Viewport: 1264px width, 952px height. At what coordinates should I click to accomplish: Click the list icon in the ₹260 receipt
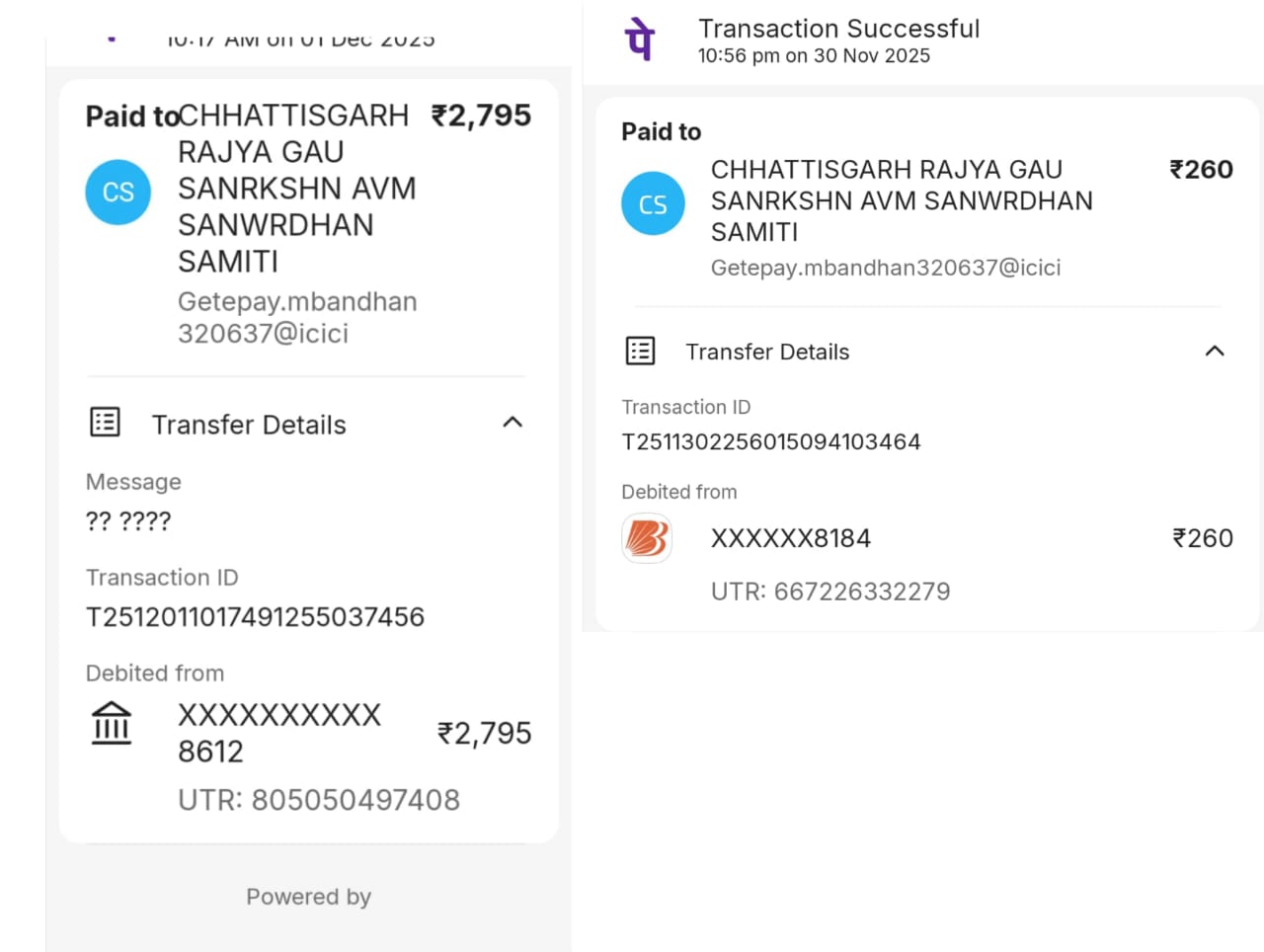[x=641, y=351]
